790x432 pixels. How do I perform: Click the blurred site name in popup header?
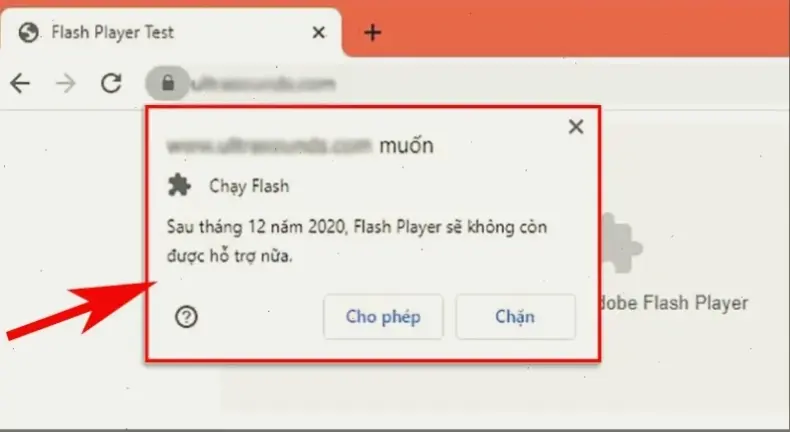[270, 145]
